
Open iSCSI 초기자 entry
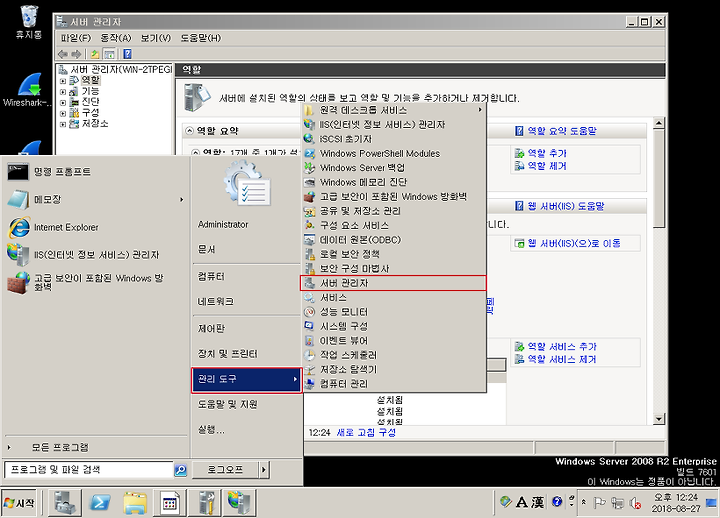click(x=393, y=139)
